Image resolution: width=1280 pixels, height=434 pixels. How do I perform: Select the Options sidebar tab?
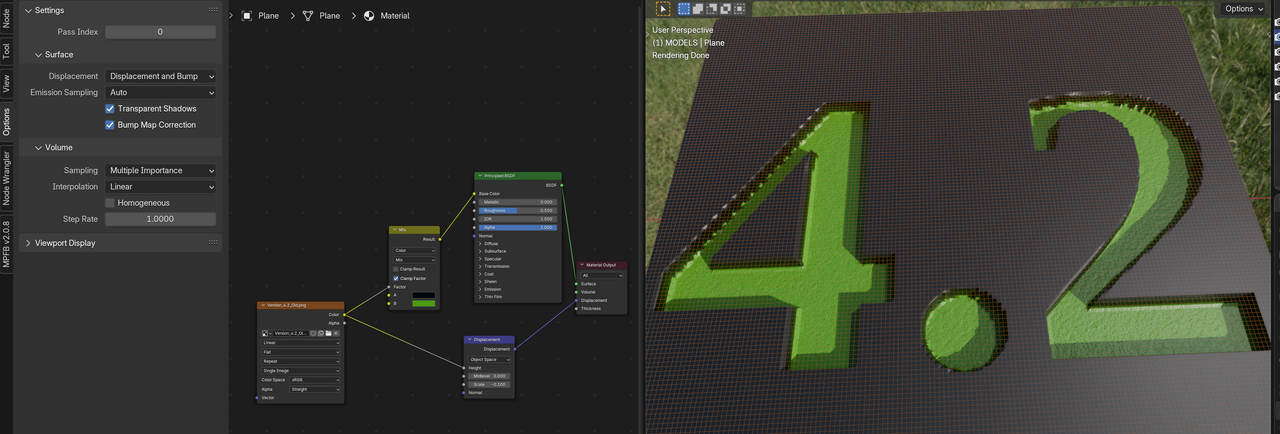point(6,122)
